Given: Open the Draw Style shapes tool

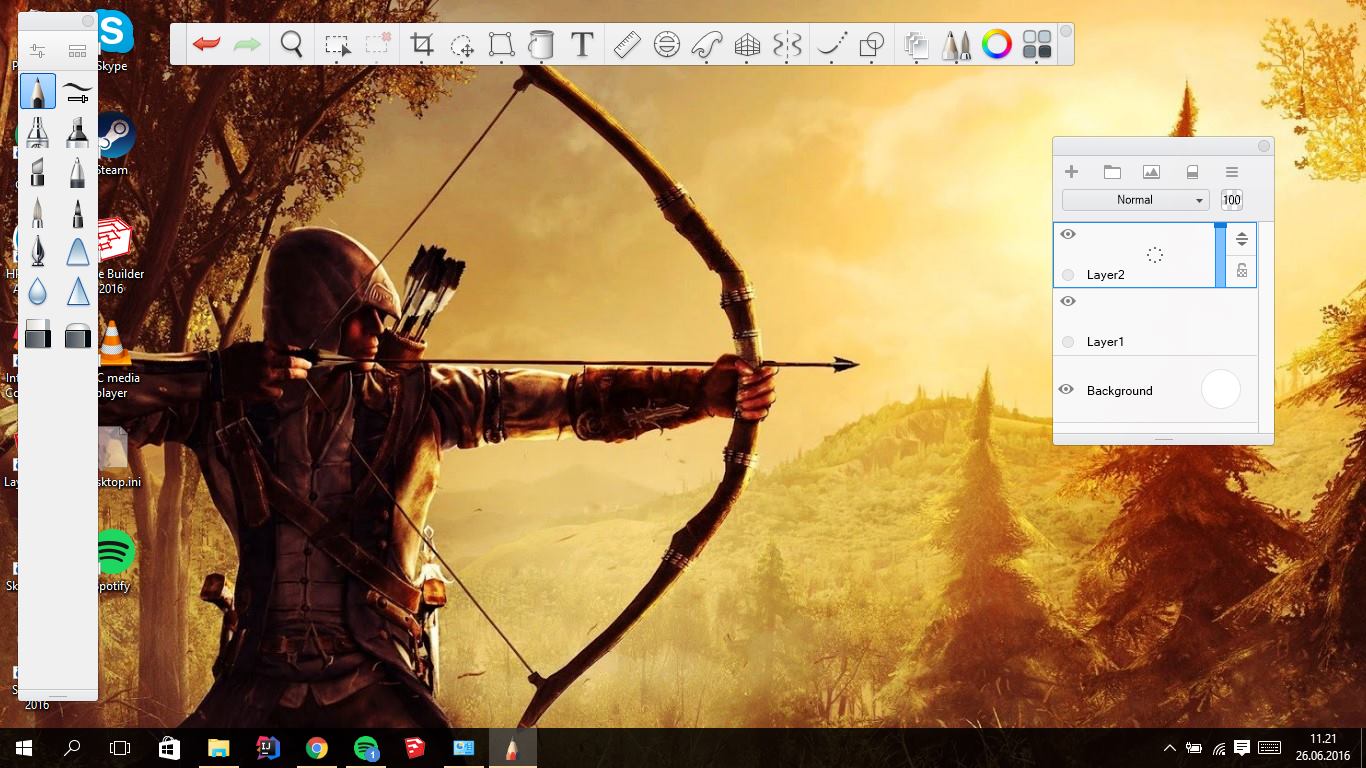Looking at the screenshot, I should click(872, 45).
